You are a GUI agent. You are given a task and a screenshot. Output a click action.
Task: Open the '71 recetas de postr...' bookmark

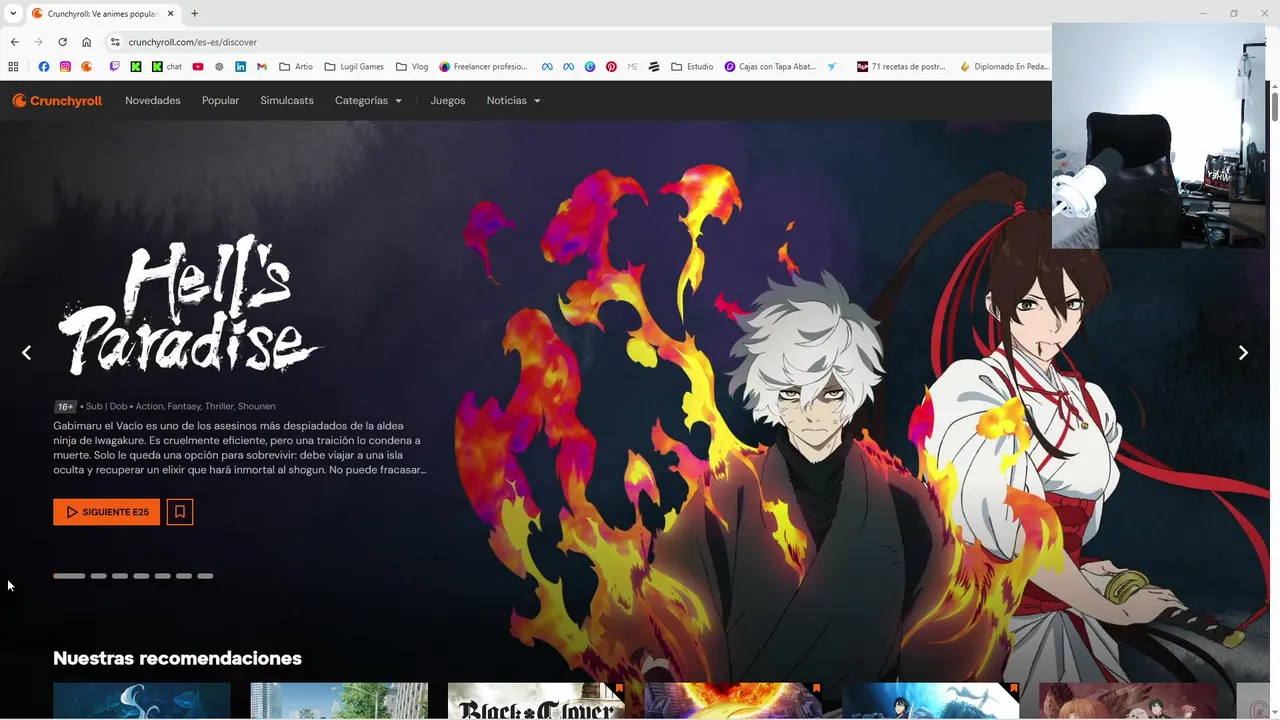(x=901, y=67)
